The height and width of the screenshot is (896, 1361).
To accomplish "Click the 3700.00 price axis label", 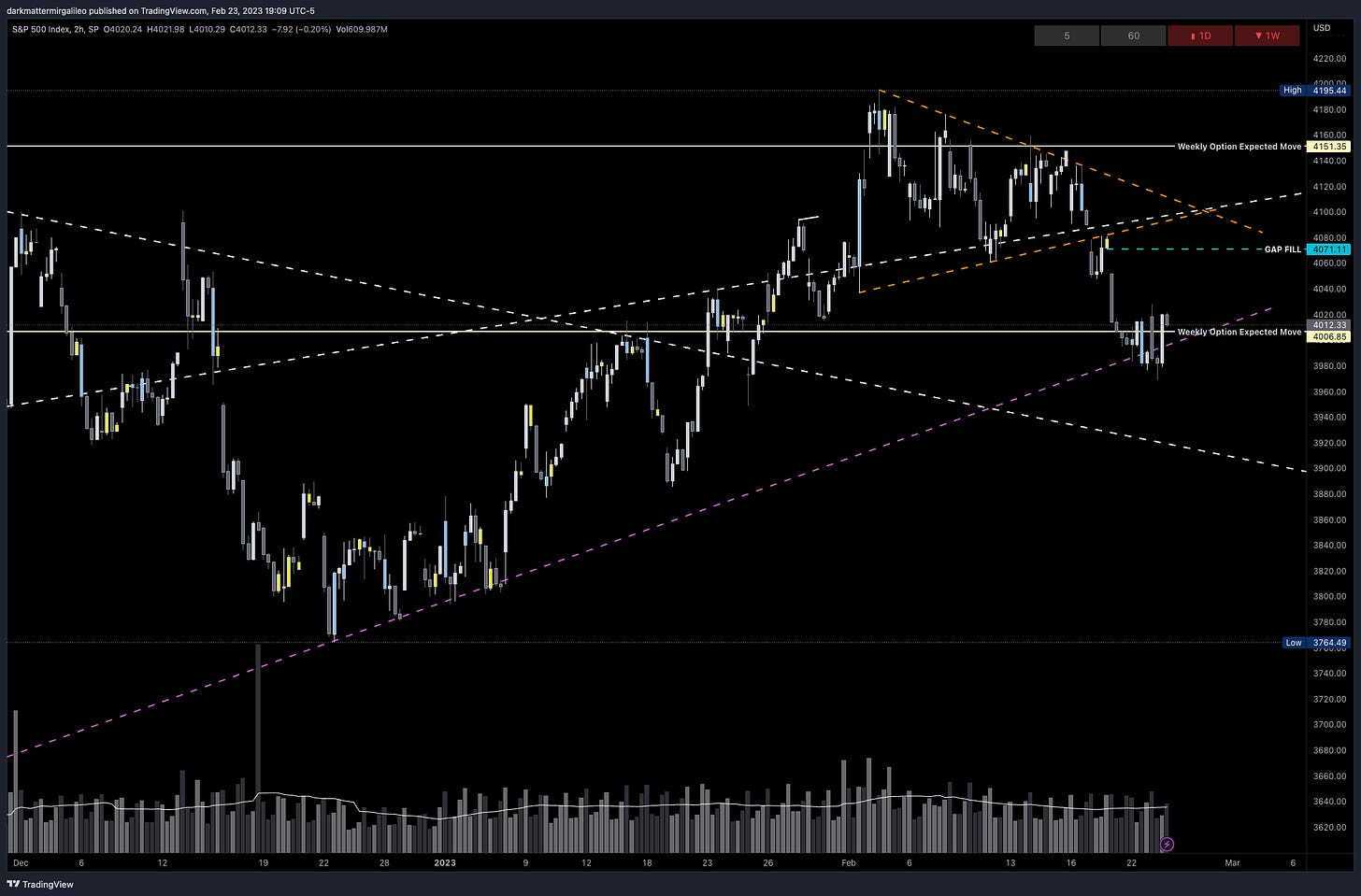I will tap(1329, 724).
